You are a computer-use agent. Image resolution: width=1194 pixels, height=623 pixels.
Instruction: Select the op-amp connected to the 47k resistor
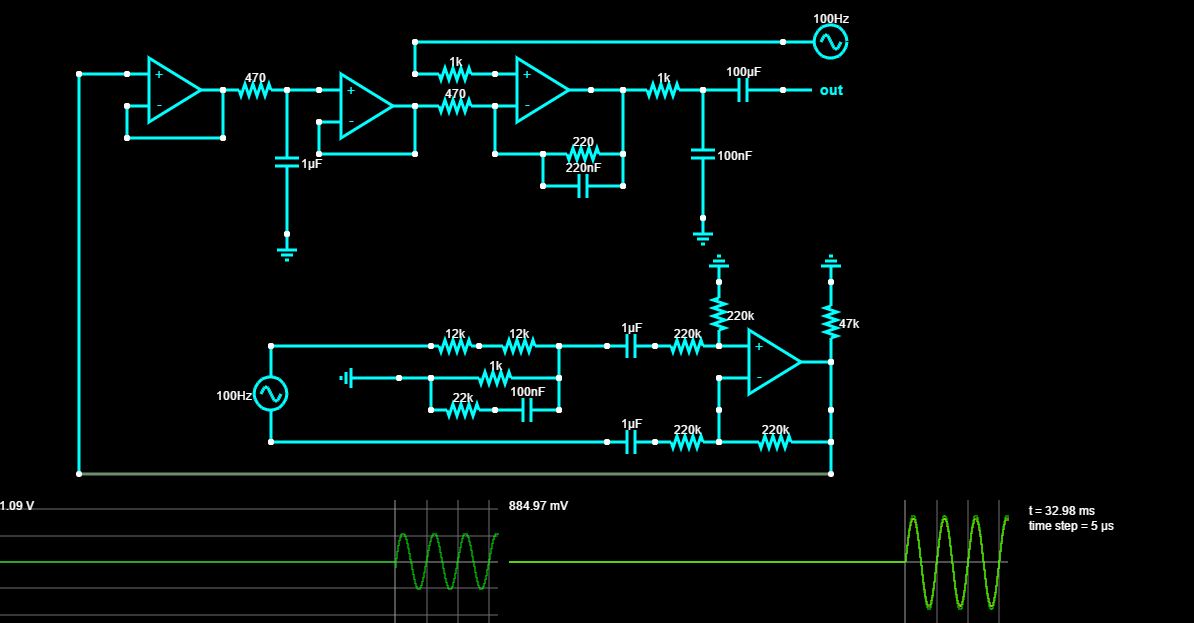tap(774, 362)
